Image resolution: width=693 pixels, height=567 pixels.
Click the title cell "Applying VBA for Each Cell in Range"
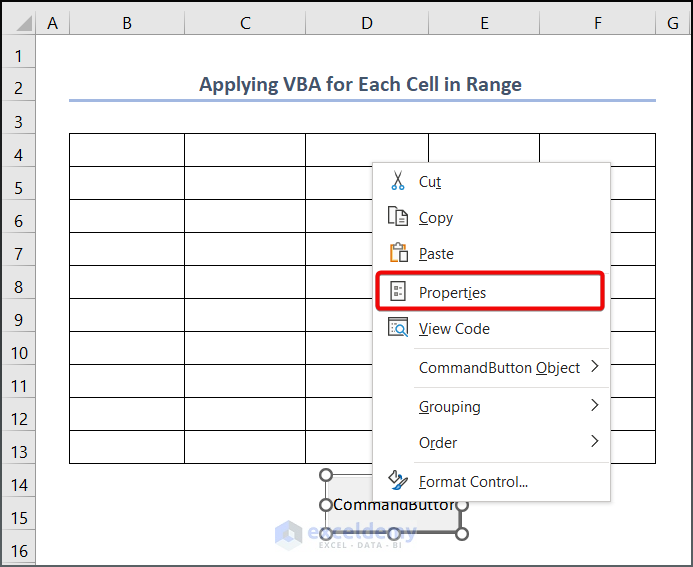pyautogui.click(x=360, y=85)
